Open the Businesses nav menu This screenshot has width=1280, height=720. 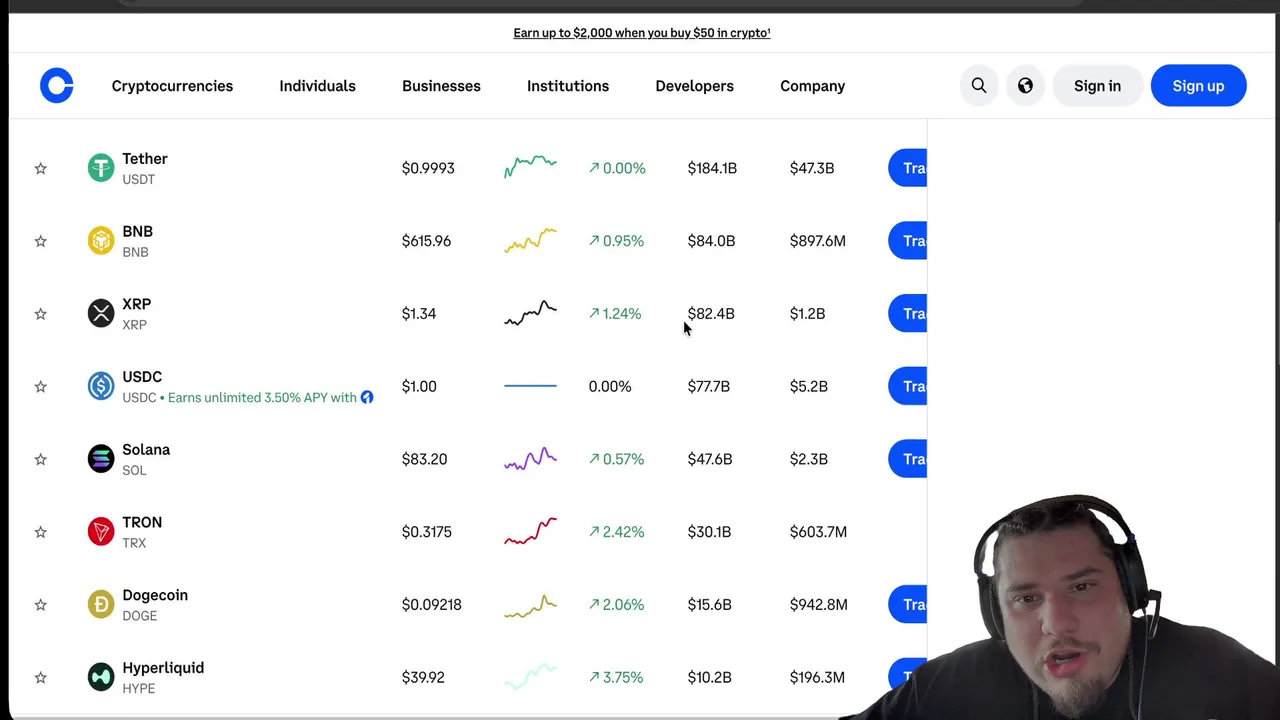pyautogui.click(x=441, y=86)
